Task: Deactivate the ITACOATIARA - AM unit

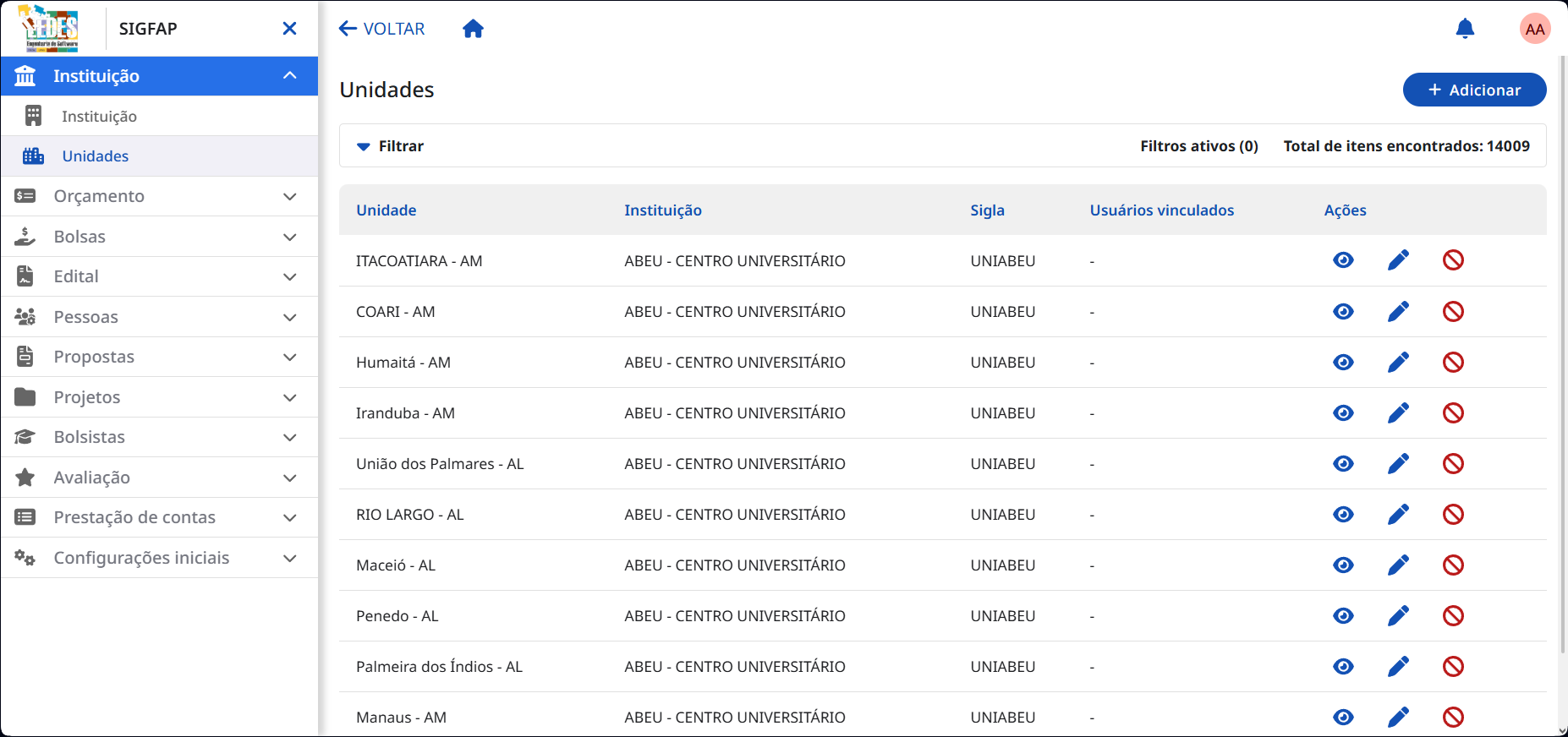Action: point(1453,260)
